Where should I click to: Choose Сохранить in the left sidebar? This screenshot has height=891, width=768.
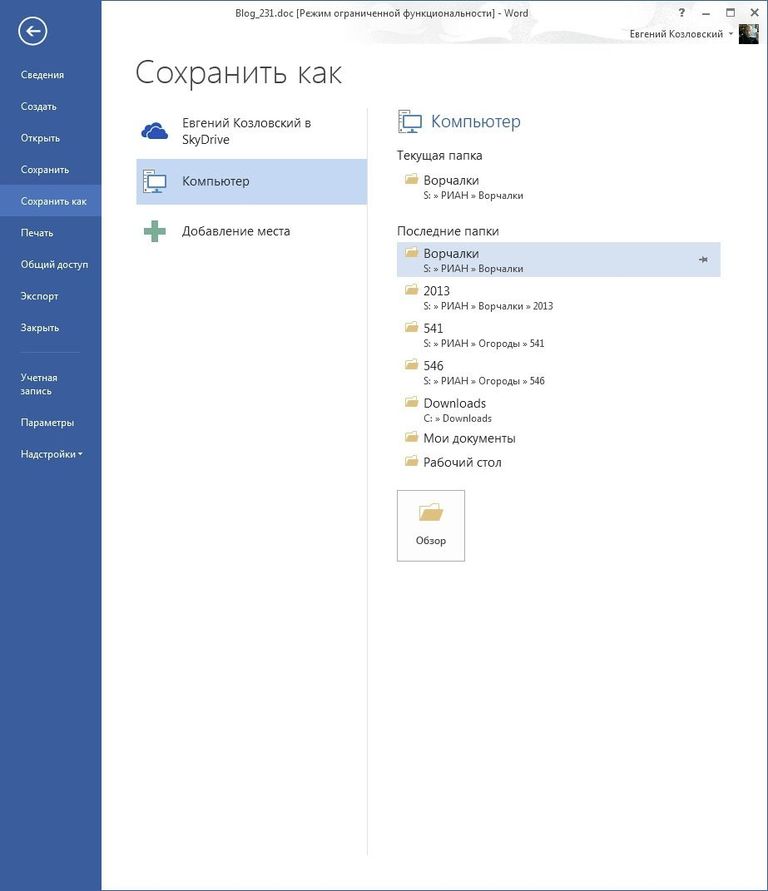pos(44,169)
